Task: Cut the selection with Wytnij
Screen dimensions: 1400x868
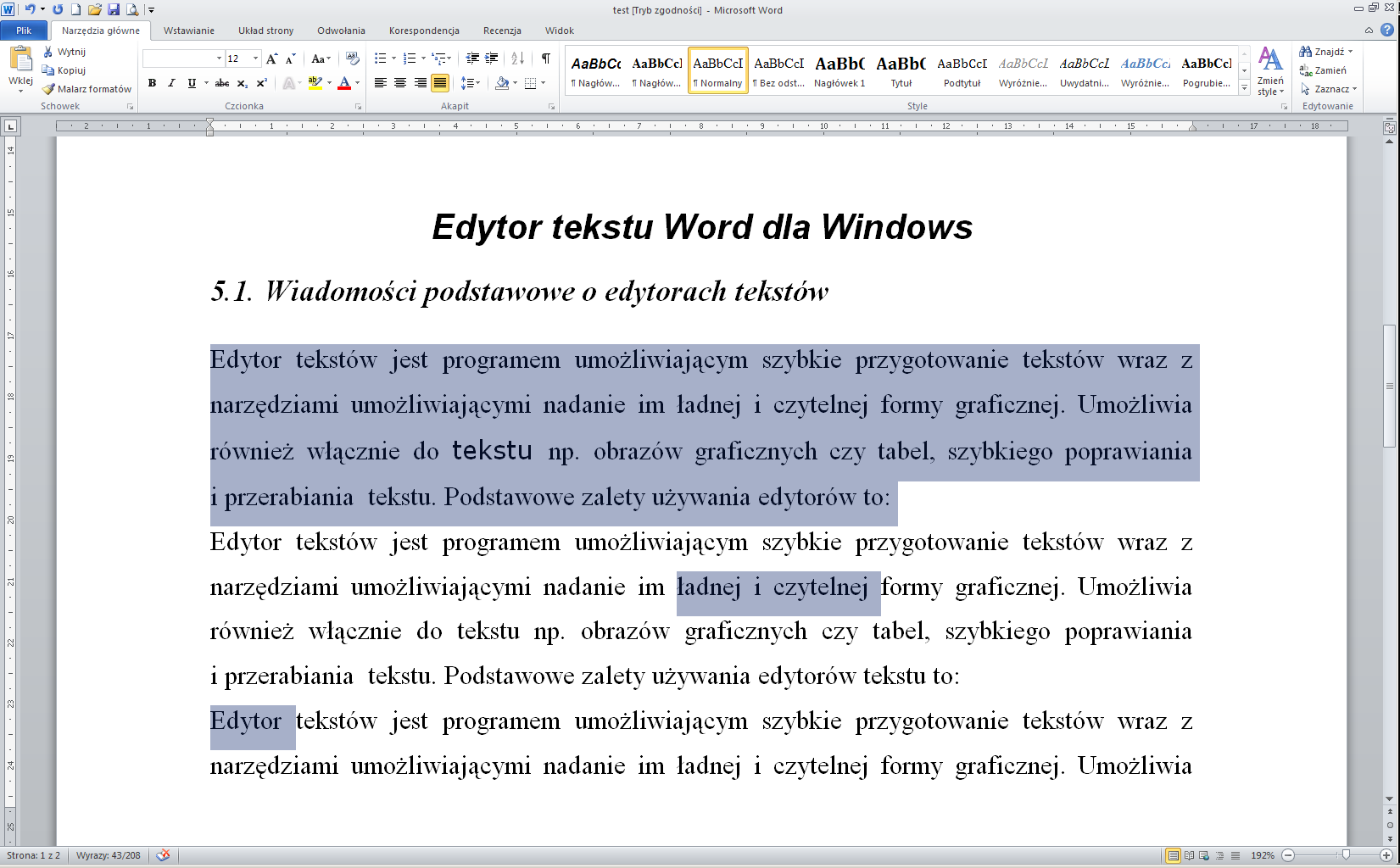Action: [64, 52]
